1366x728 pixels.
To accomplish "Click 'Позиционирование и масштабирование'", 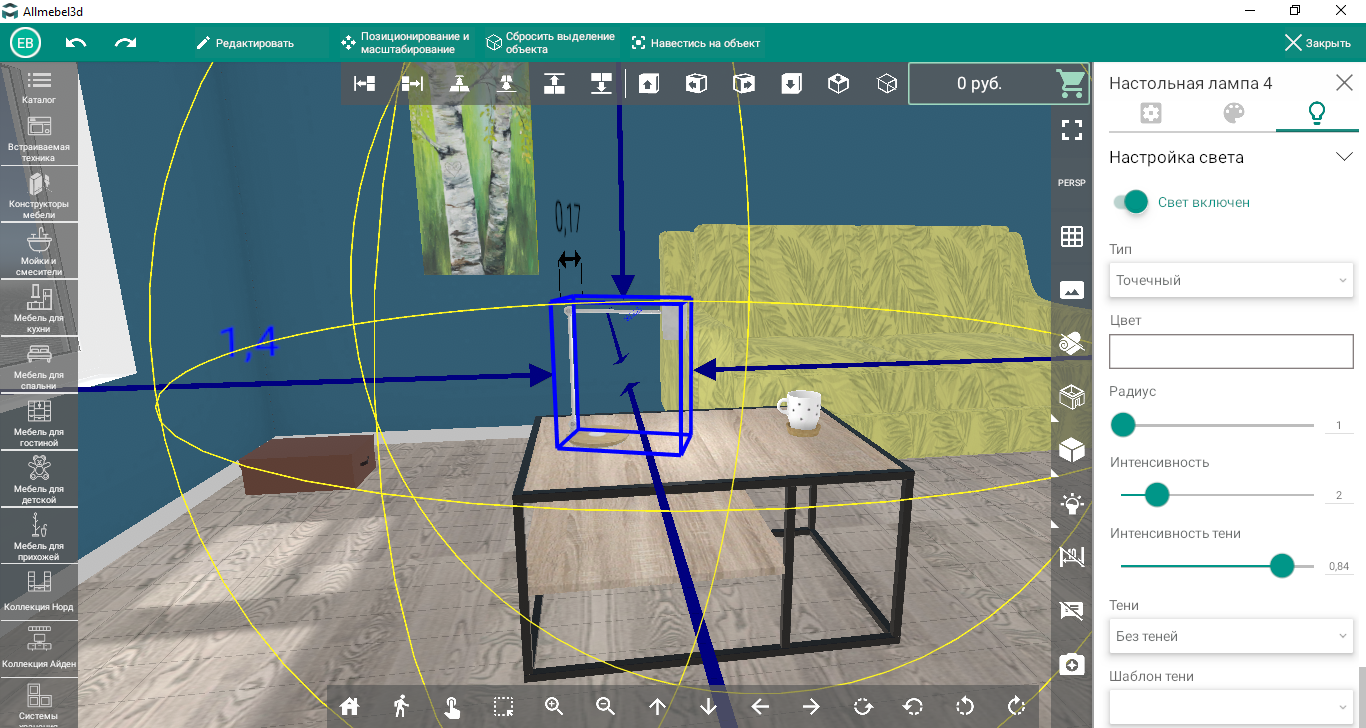I will point(405,43).
